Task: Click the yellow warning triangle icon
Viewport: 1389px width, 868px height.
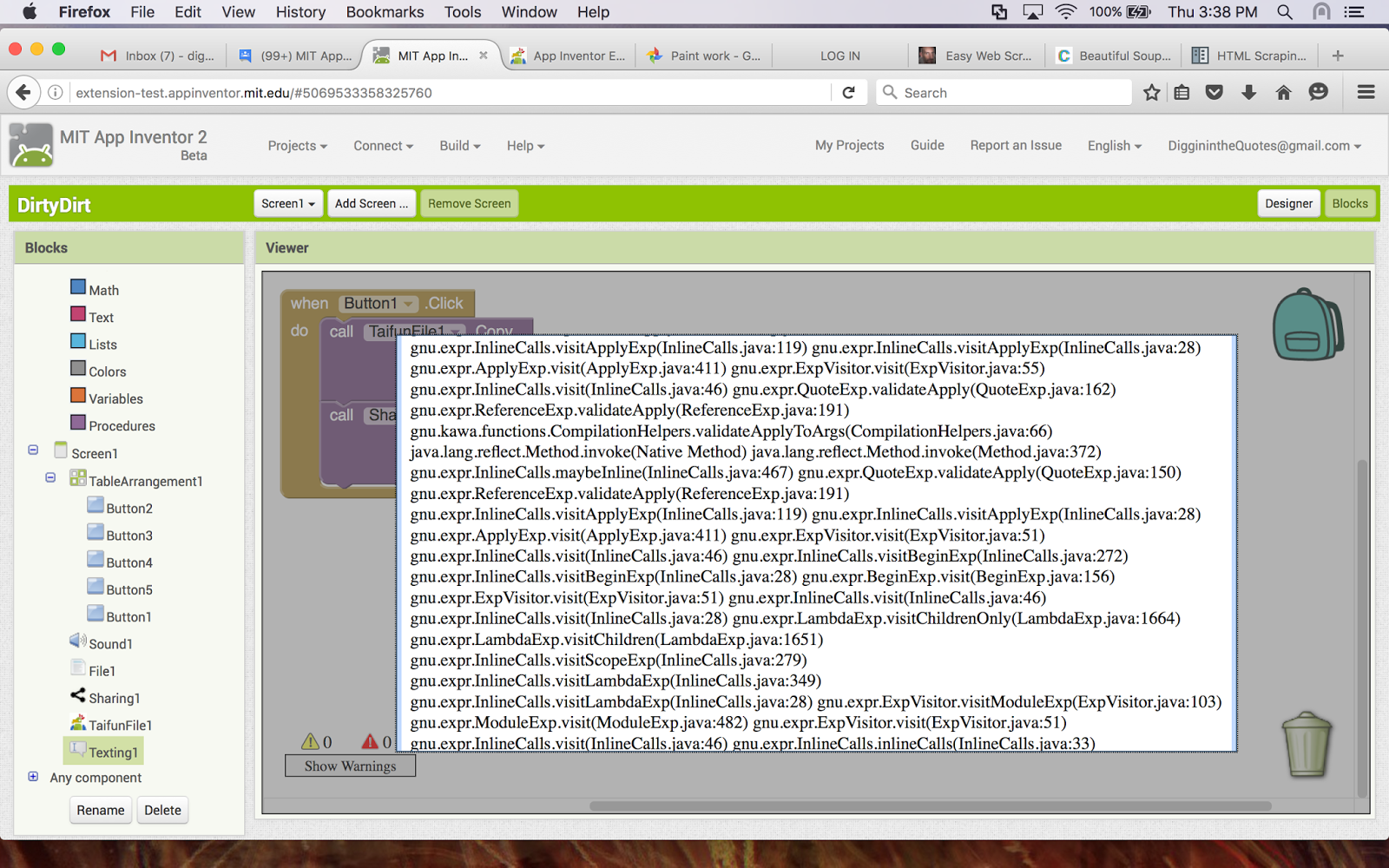Action: click(x=310, y=741)
